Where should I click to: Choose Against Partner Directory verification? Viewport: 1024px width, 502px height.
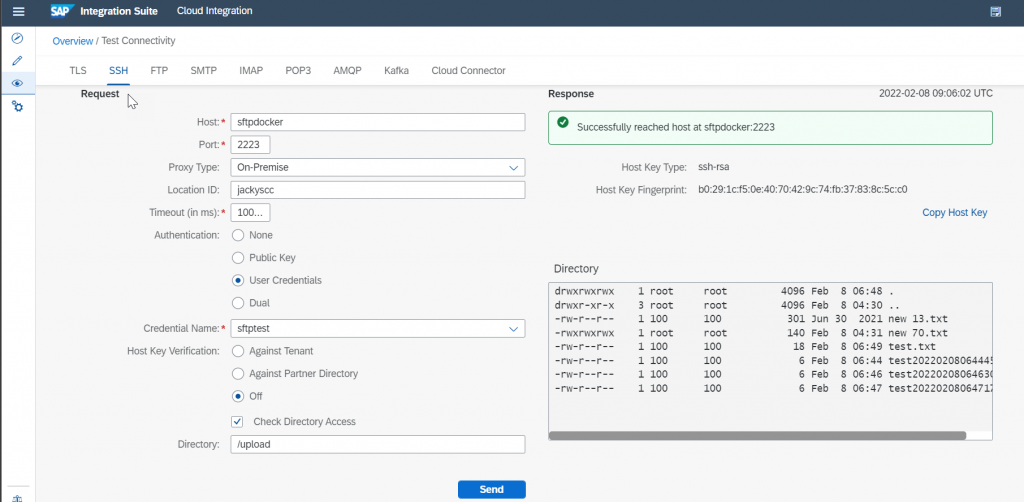click(x=238, y=374)
